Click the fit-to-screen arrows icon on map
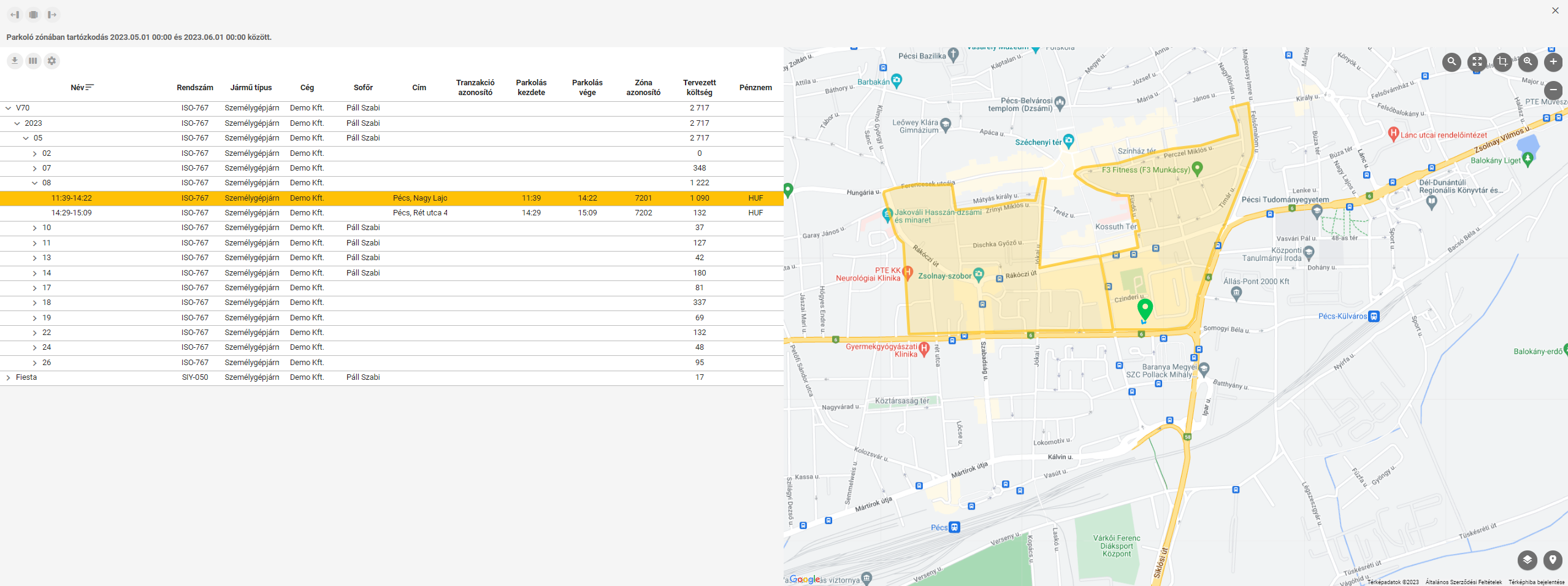Viewport: 1568px width, 586px height. (x=1477, y=61)
